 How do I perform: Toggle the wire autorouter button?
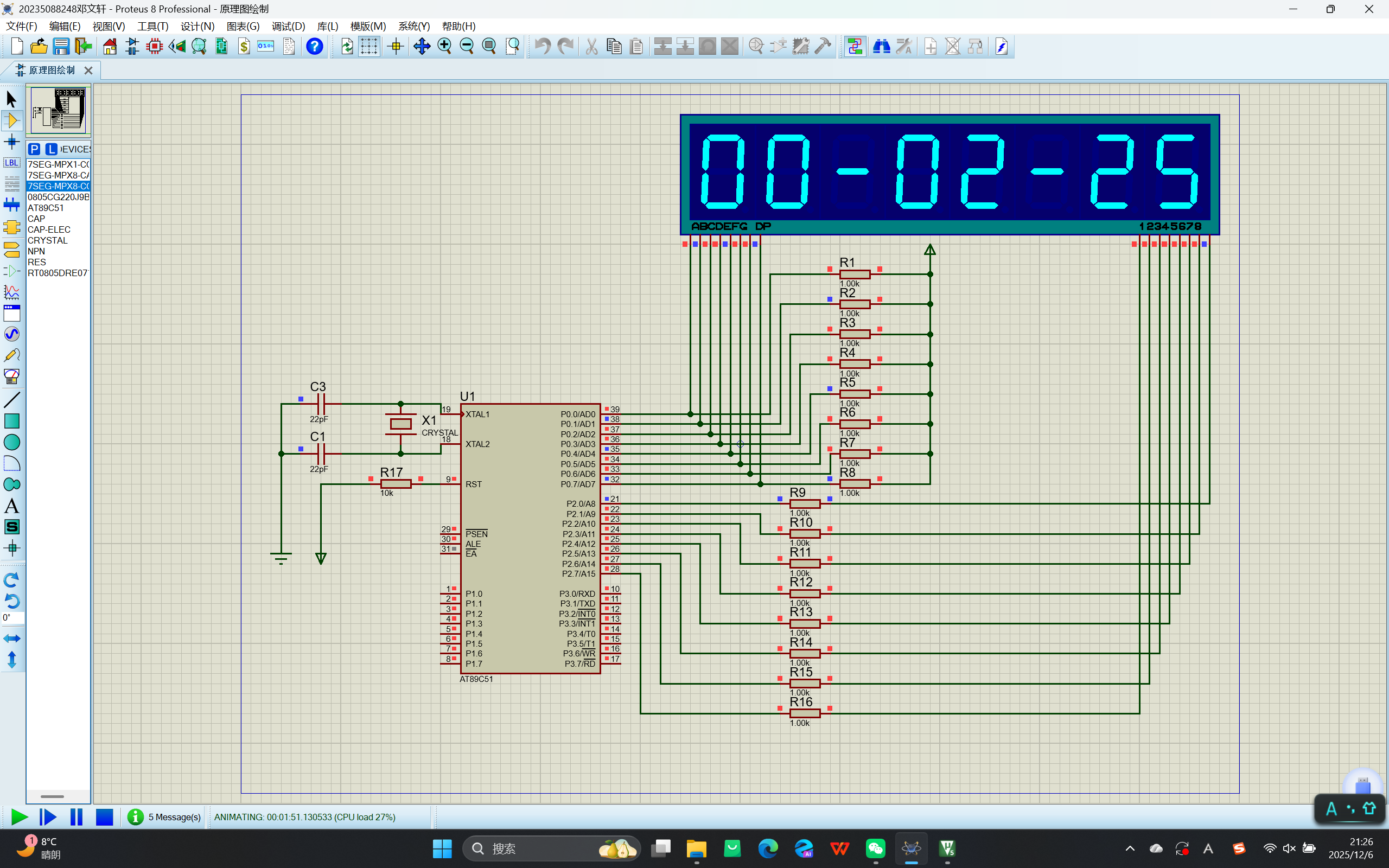(855, 47)
